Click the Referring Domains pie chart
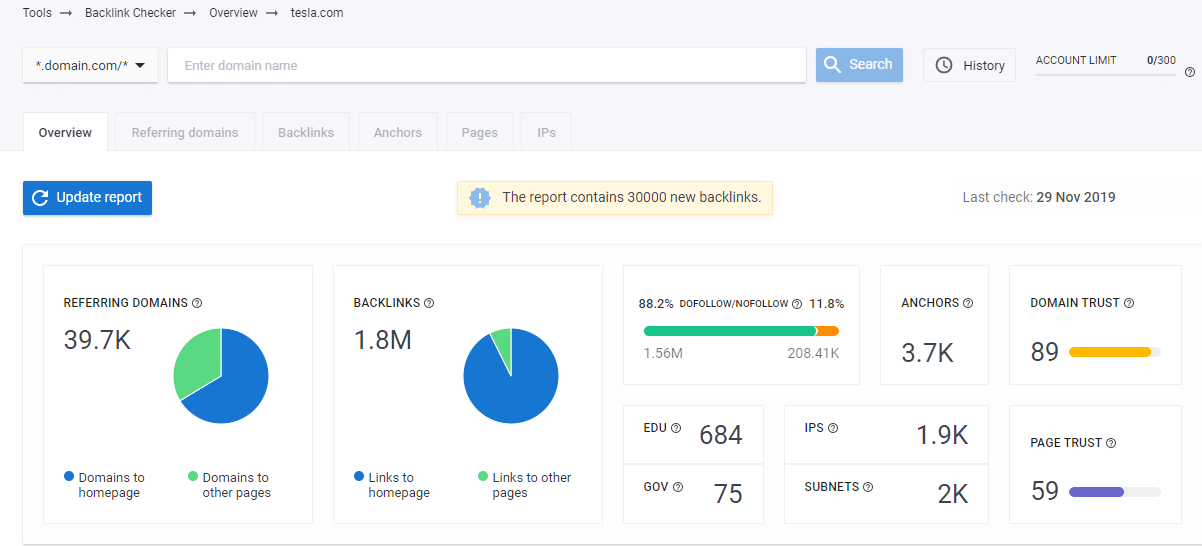 click(x=221, y=376)
